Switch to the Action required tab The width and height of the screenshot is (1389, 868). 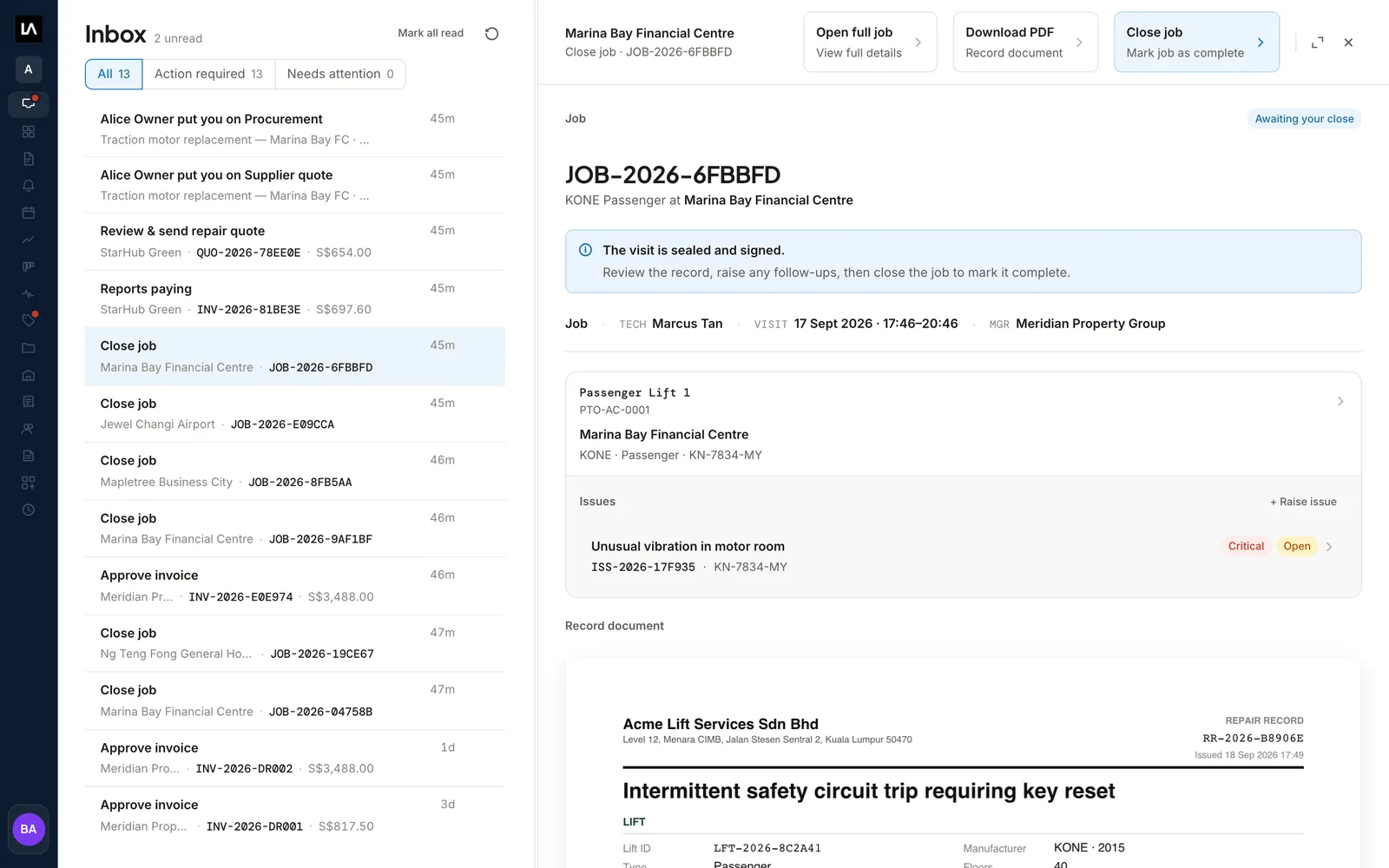(208, 74)
